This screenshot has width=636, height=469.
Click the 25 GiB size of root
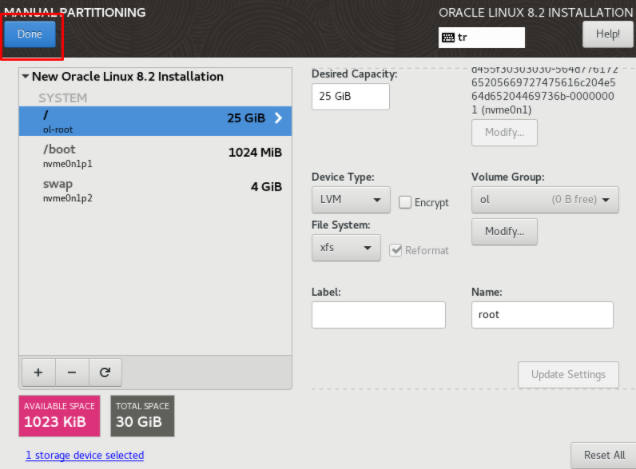(x=246, y=118)
